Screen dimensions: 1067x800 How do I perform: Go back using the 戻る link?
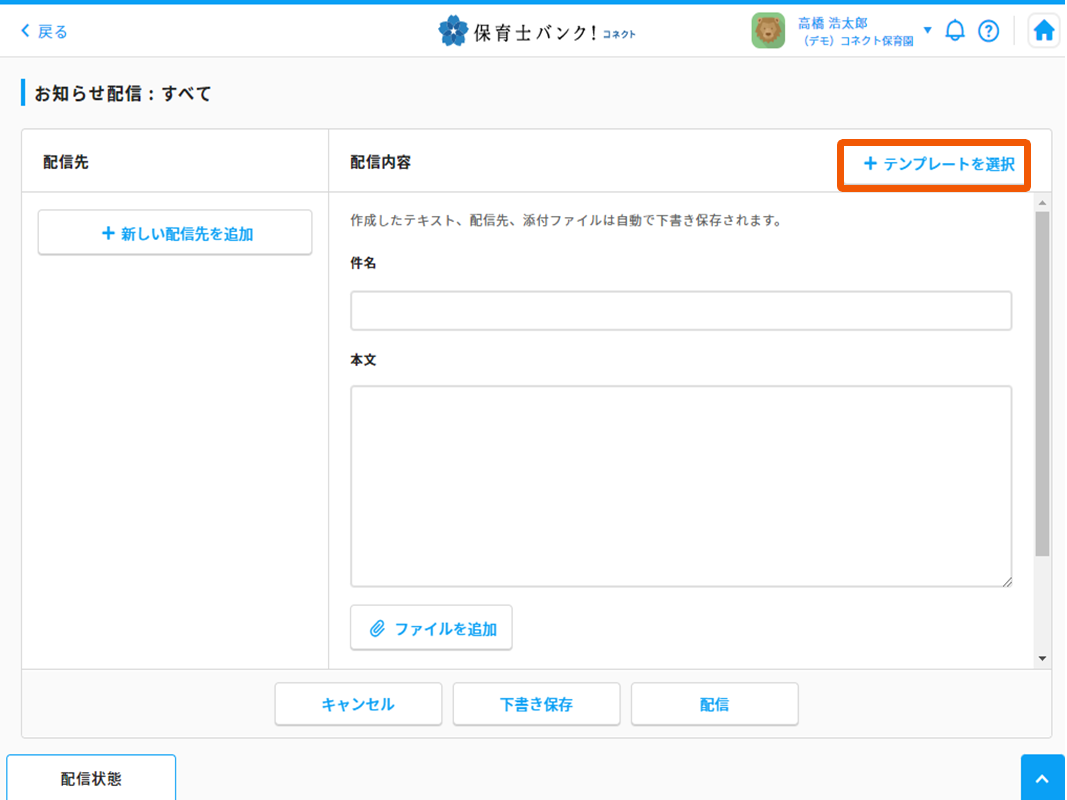pos(45,31)
